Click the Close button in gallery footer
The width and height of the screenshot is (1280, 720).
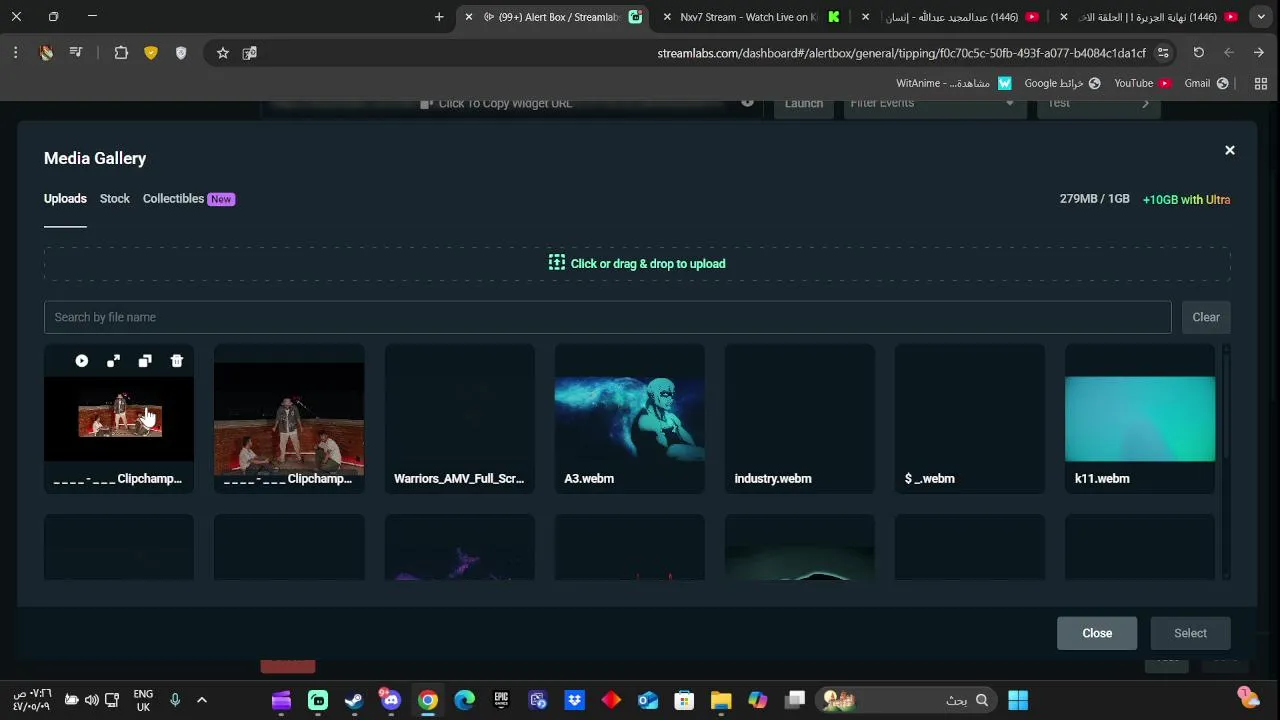point(1097,633)
